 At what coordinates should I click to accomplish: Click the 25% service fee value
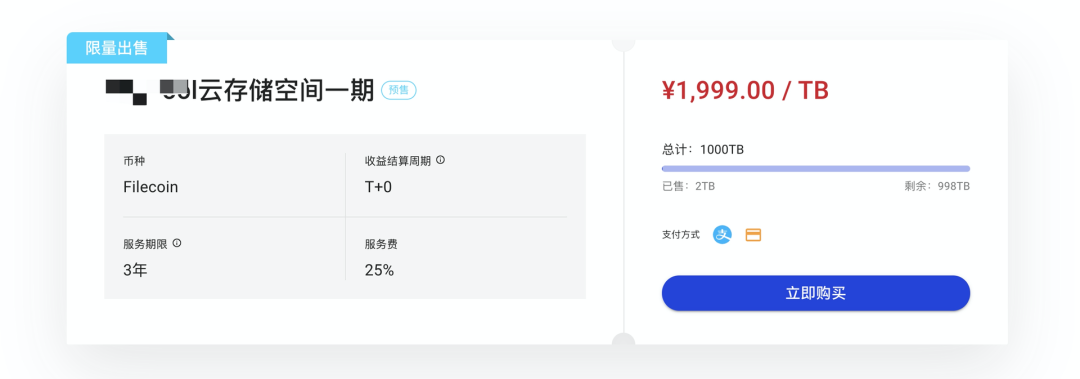[380, 270]
